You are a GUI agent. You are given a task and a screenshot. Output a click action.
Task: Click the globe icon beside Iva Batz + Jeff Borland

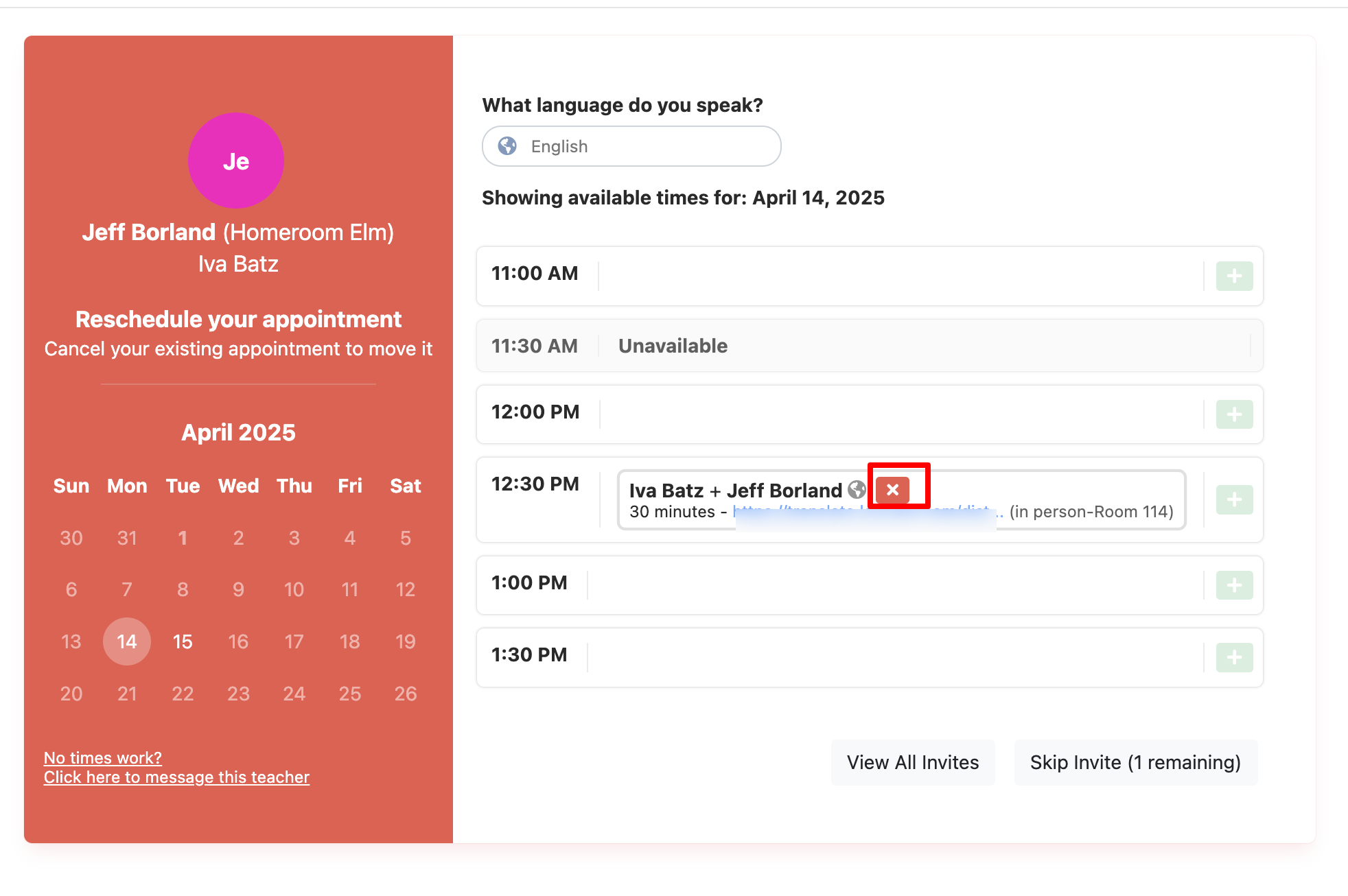pyautogui.click(x=857, y=490)
